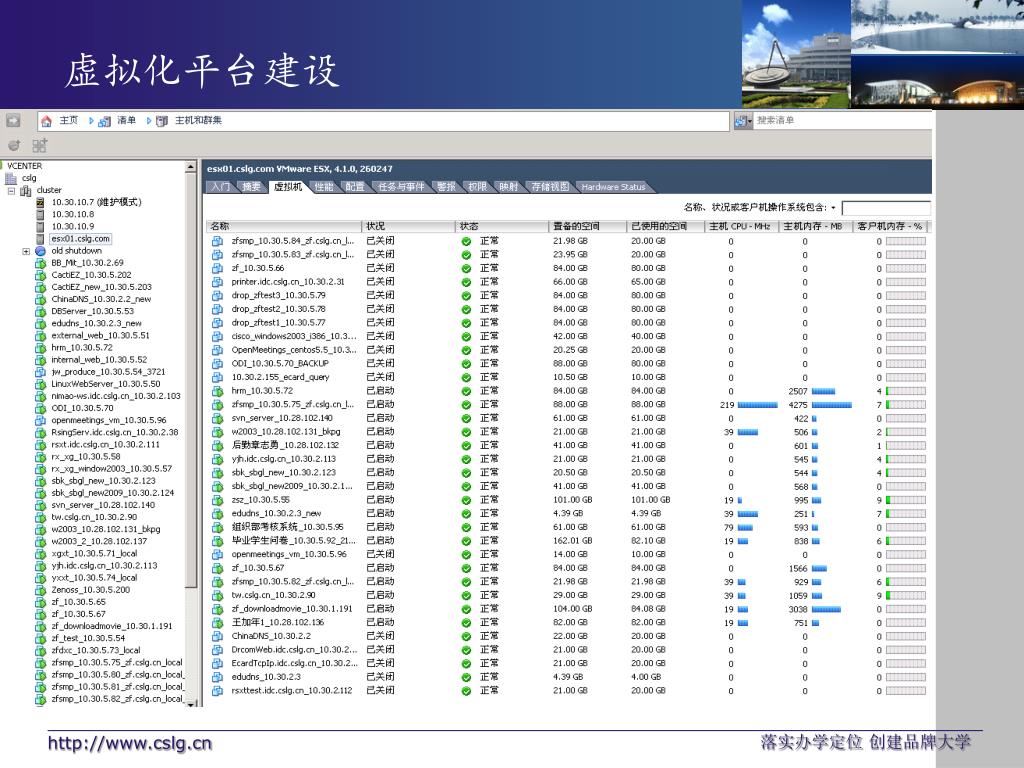This screenshot has width=1024, height=768.
Task: Click 162.01 GB provisioned space cell
Action: click(573, 541)
